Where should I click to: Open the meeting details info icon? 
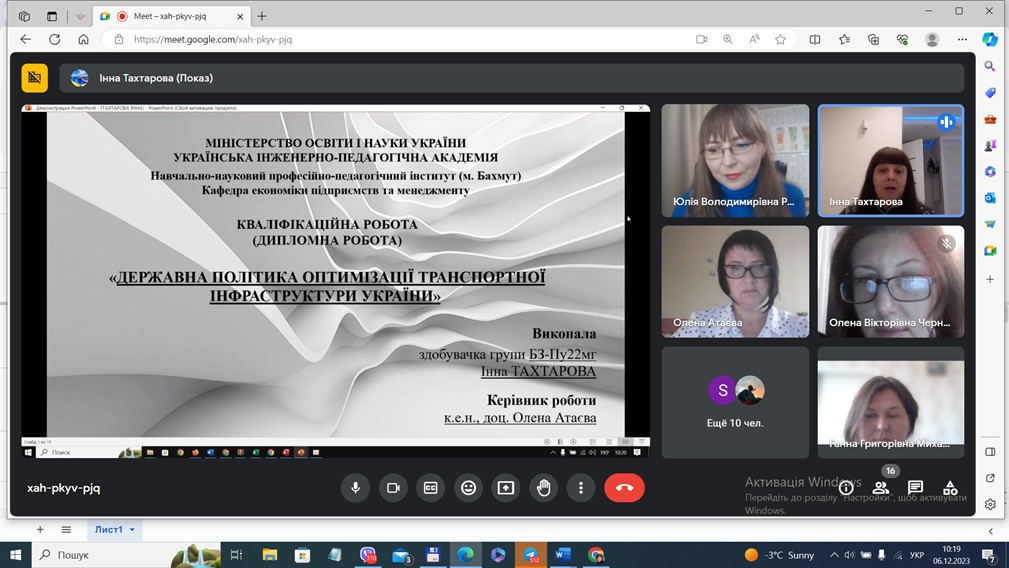pos(846,488)
